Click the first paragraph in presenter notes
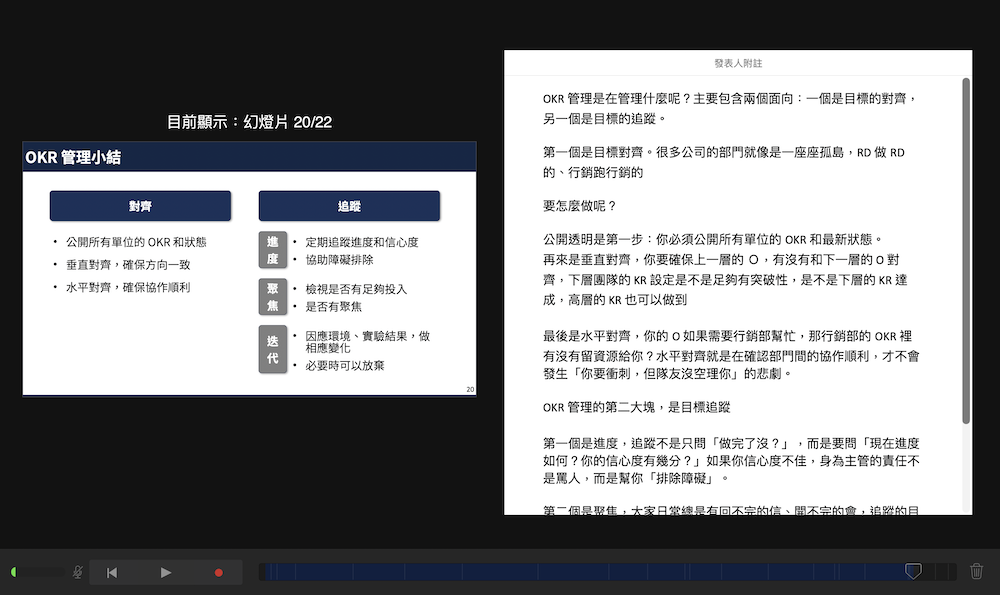Screen dimensions: 1000x595 click(x=729, y=108)
